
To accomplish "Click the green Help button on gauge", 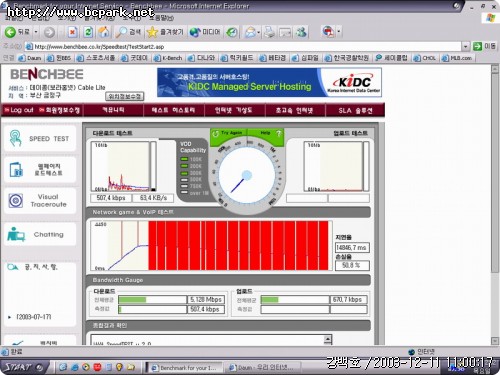I will (266, 133).
